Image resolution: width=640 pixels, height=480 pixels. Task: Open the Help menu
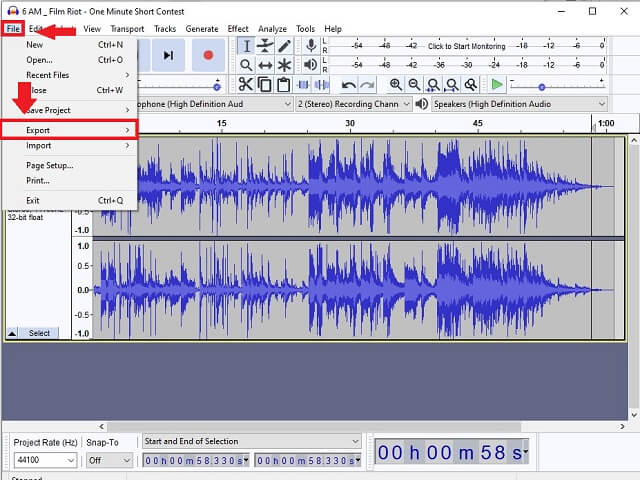click(333, 29)
